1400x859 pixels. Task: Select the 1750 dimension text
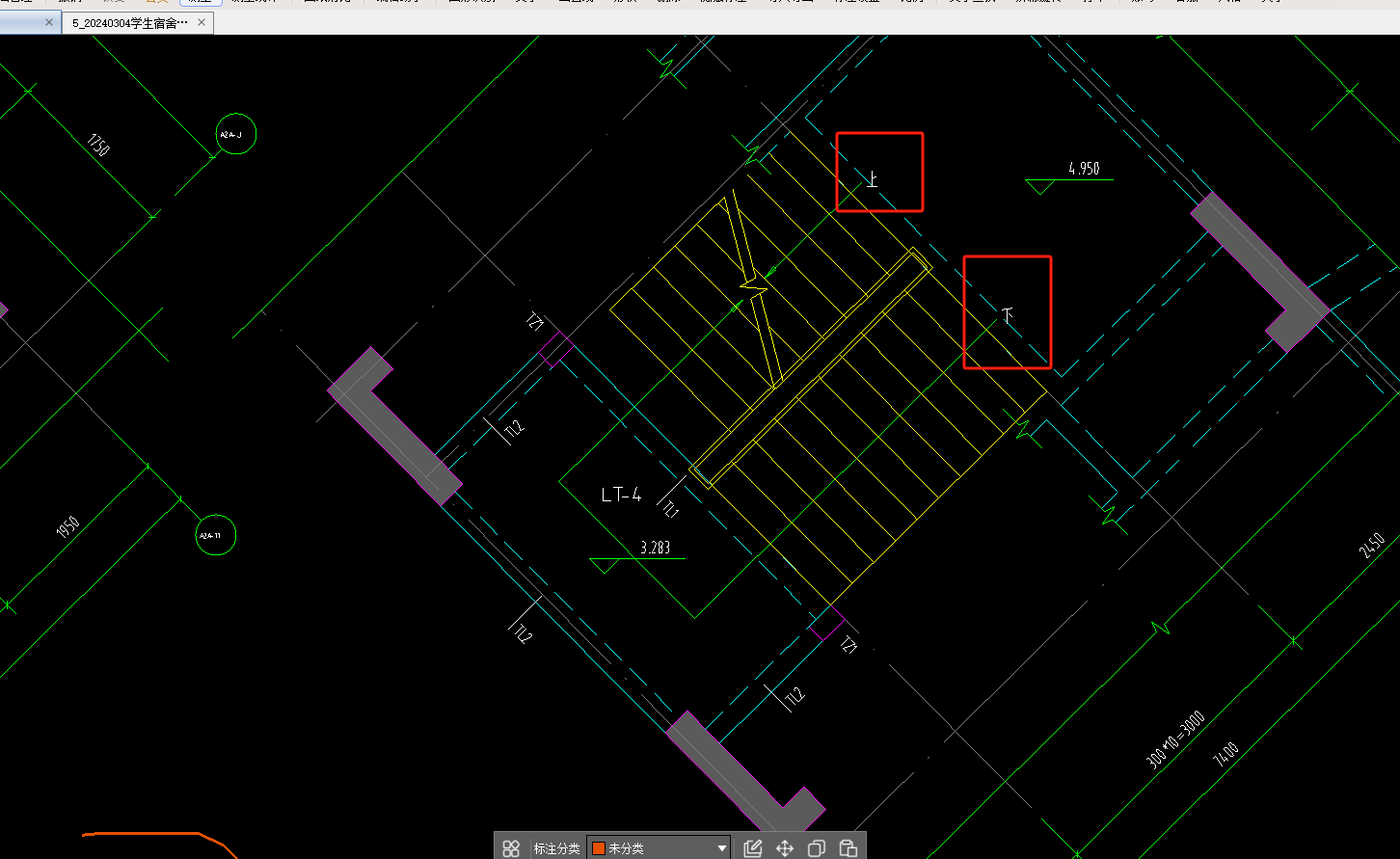pos(98,145)
